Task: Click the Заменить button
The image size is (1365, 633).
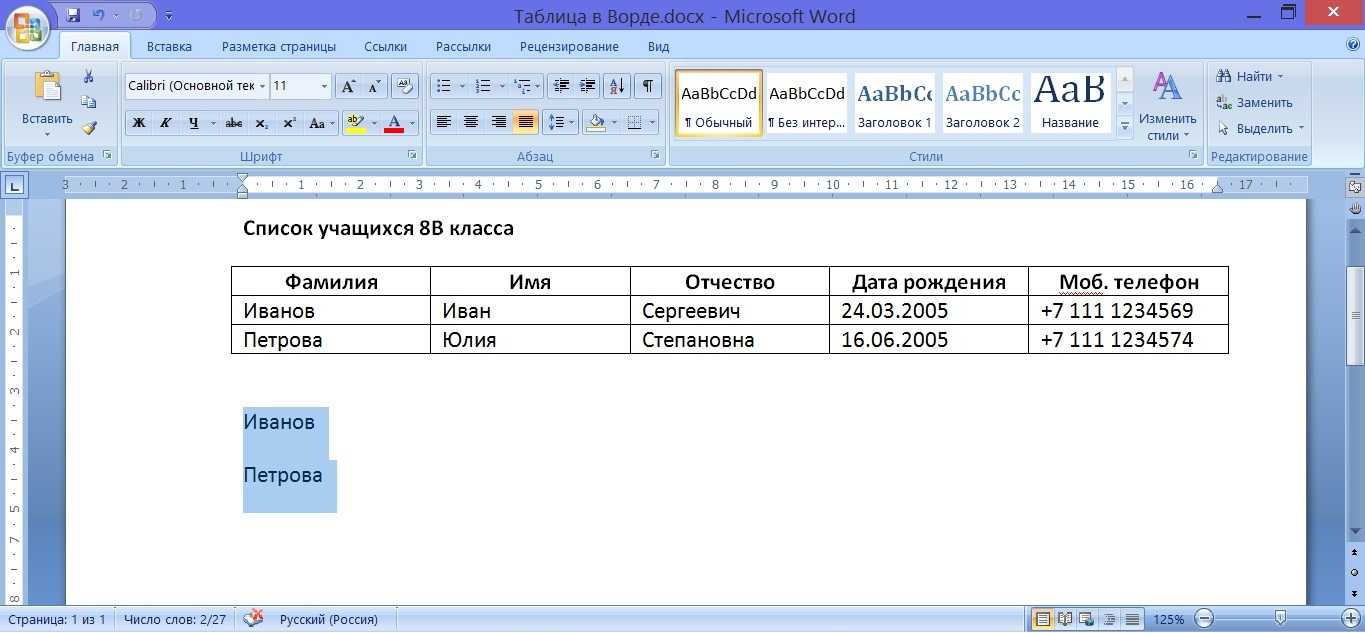Action: click(x=1255, y=102)
